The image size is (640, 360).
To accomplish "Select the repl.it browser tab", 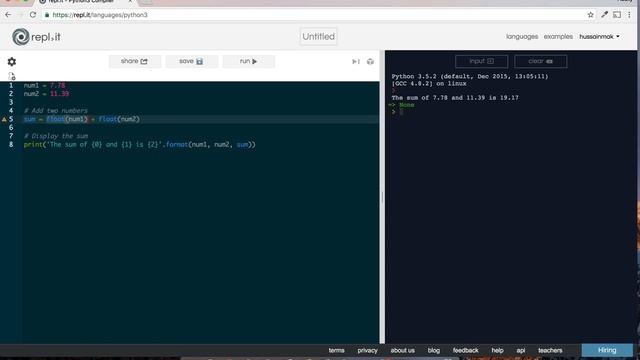I will (x=86, y=2).
